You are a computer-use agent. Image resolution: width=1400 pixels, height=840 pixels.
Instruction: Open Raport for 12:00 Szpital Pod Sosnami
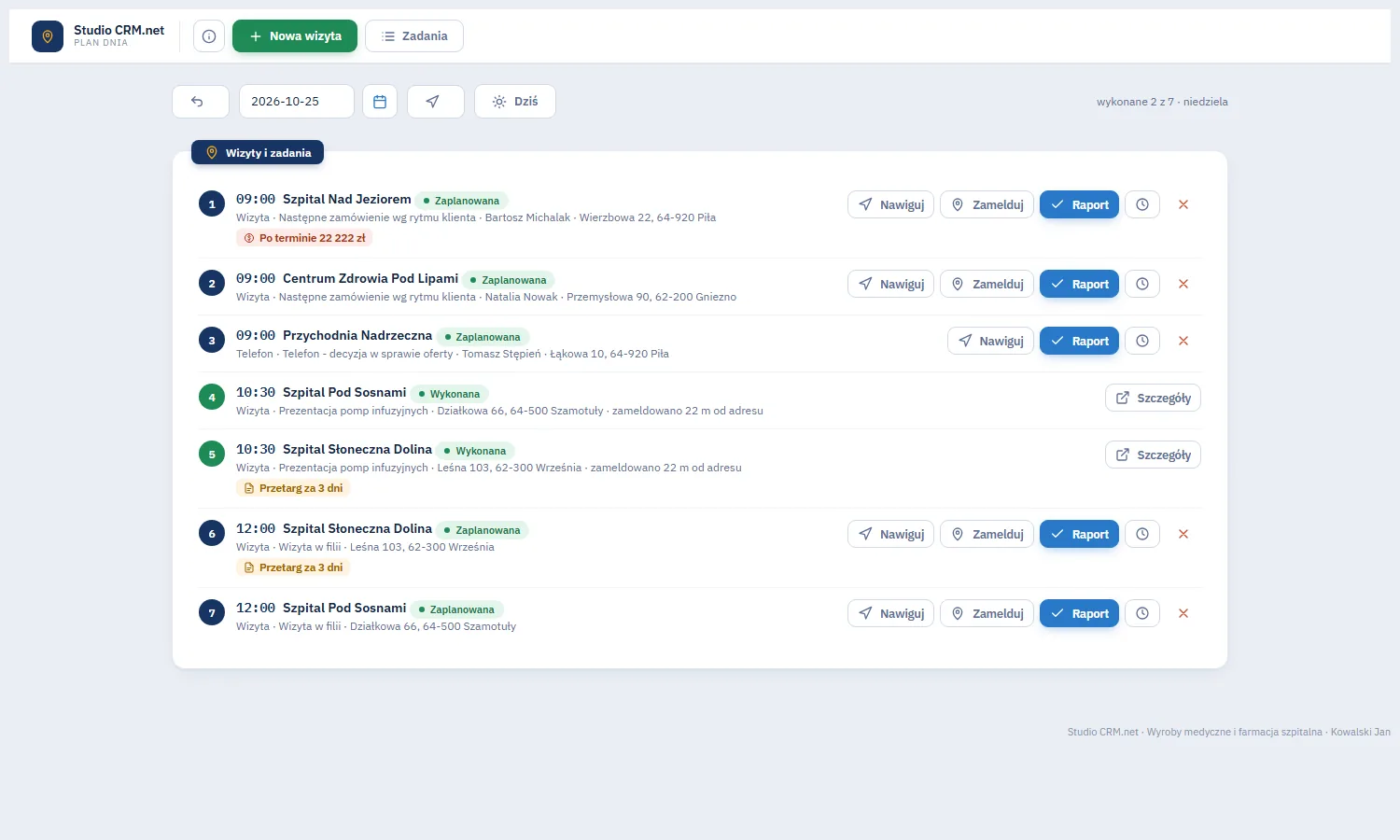1079,613
